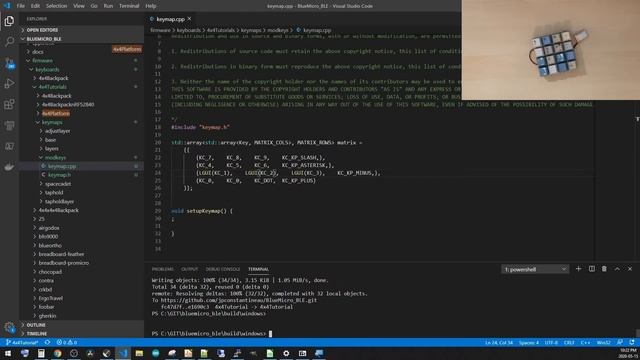Click the Spaces: 4 indentation setting
Image resolution: width=640 pixels, height=360 pixels.
coord(529,342)
